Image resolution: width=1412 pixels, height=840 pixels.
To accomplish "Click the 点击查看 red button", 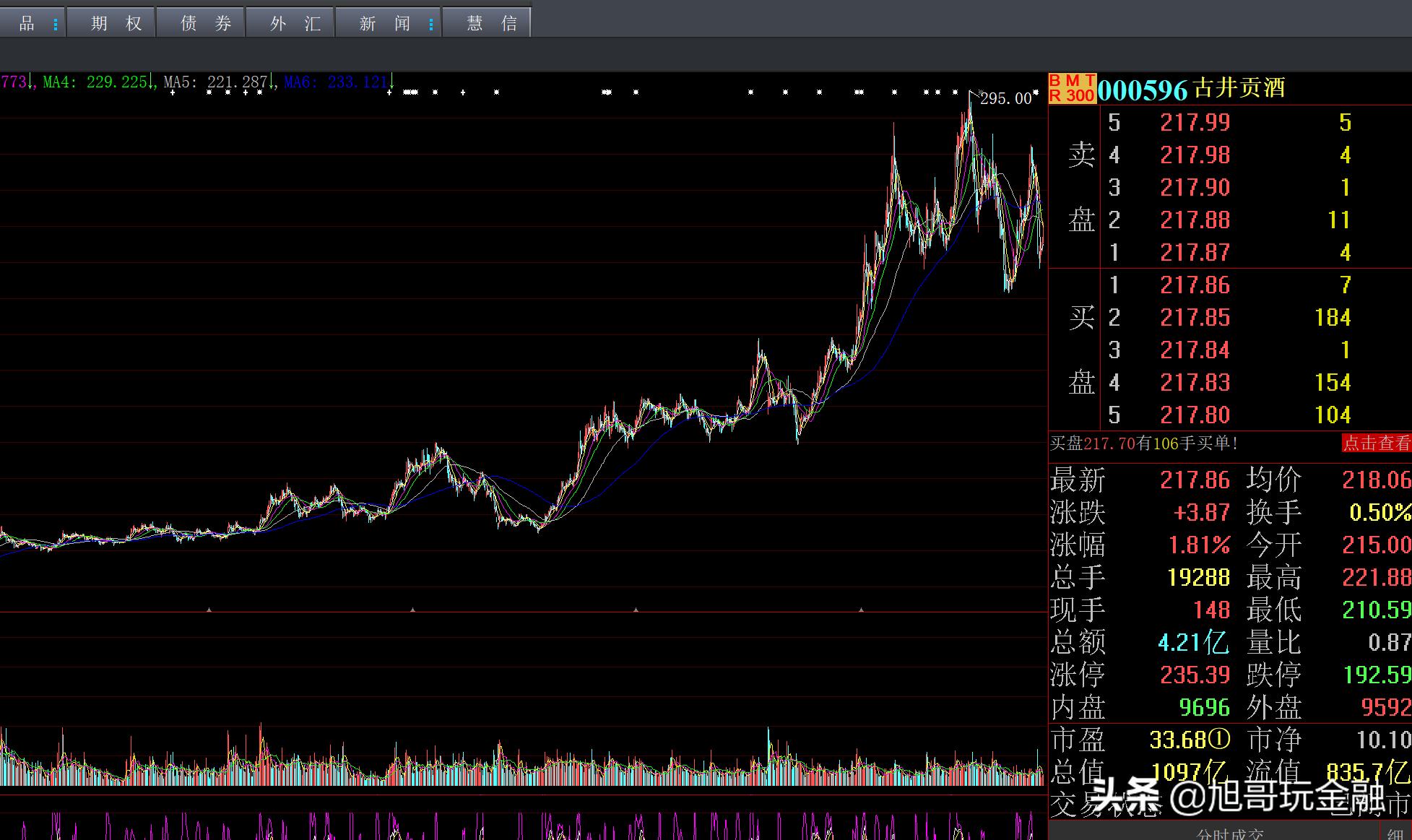I will point(1376,443).
